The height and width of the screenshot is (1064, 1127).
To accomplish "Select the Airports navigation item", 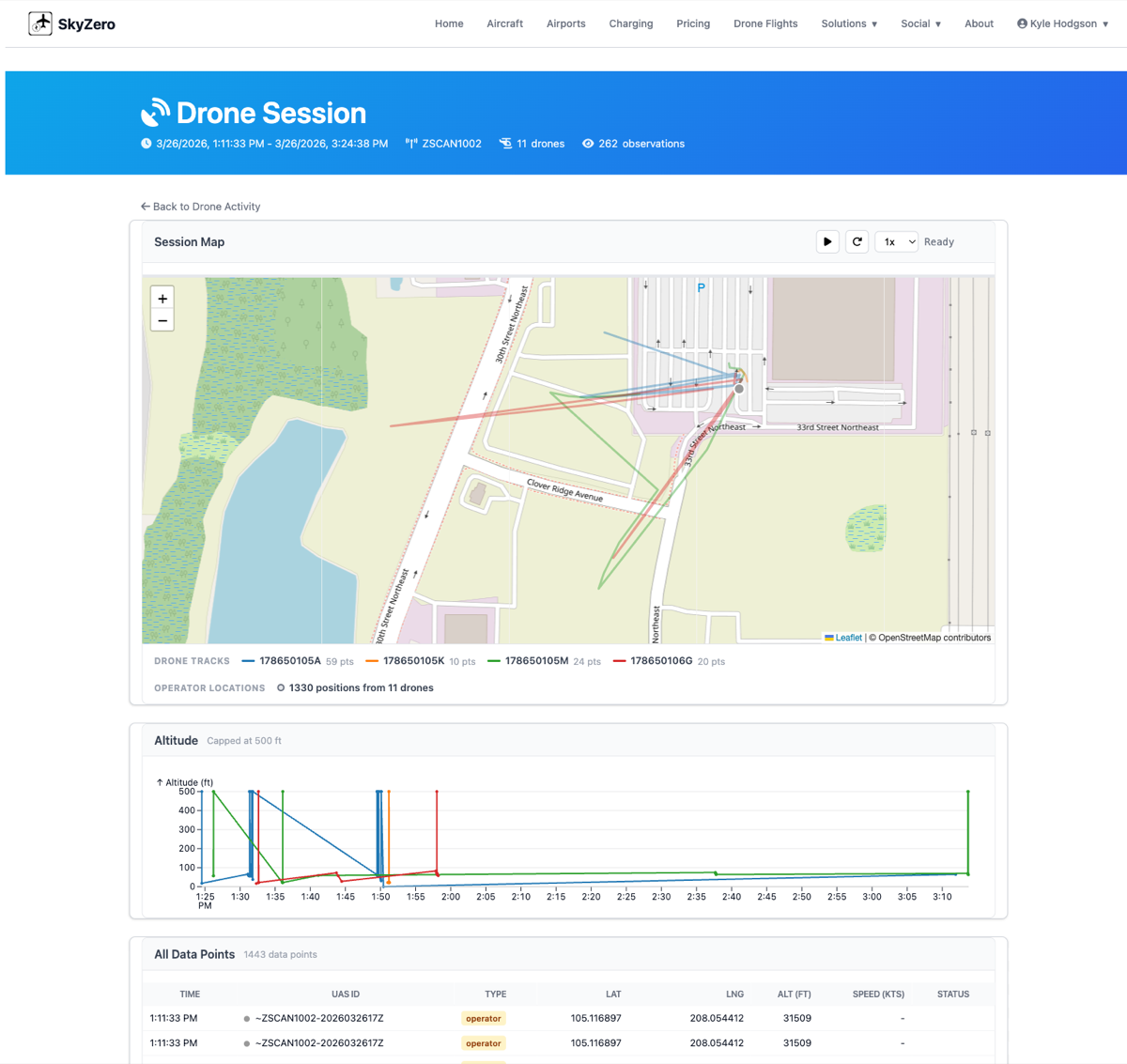I will point(565,23).
